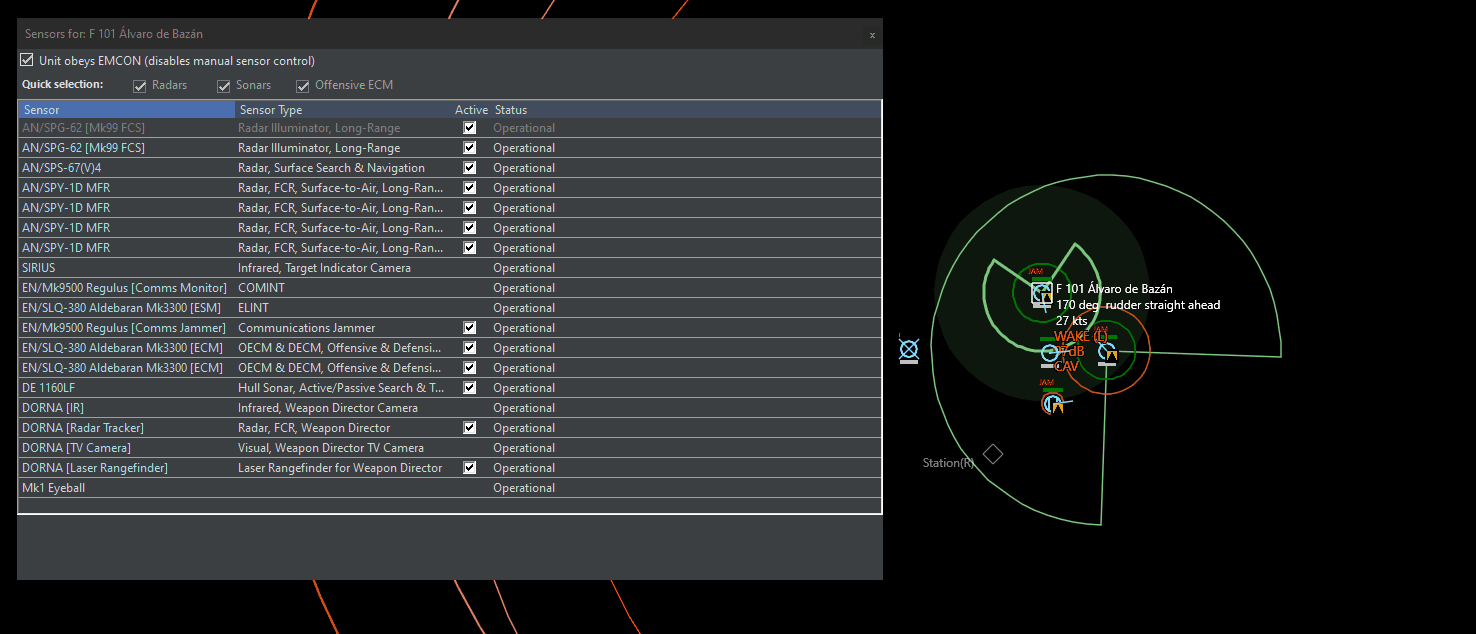Viewport: 1476px width, 634px height.
Task: Select EN/SLQ-380 Aldebaran Mk3300 [ESM] row
Action: pos(450,308)
